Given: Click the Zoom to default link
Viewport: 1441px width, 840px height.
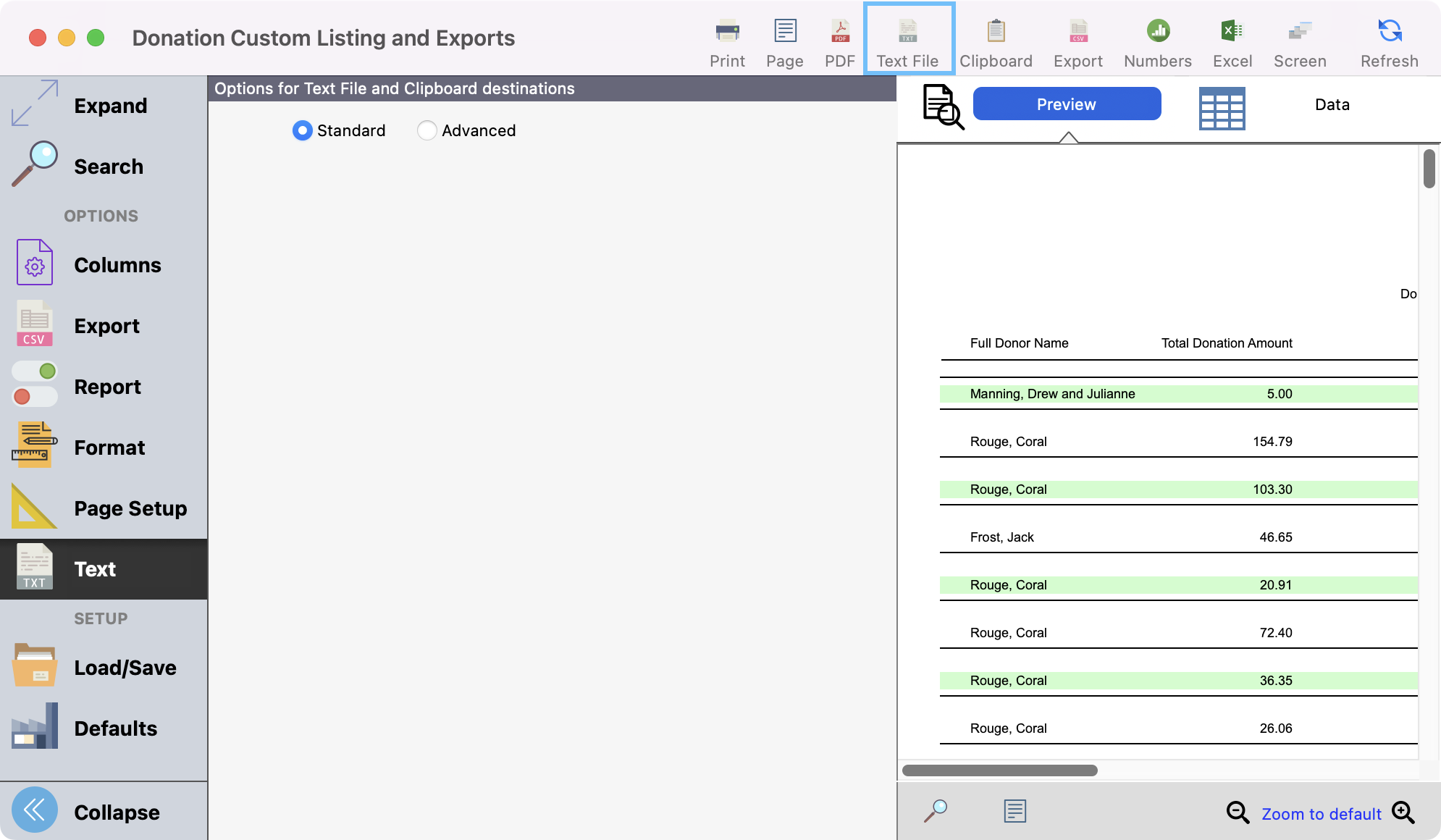Looking at the screenshot, I should 1321,814.
